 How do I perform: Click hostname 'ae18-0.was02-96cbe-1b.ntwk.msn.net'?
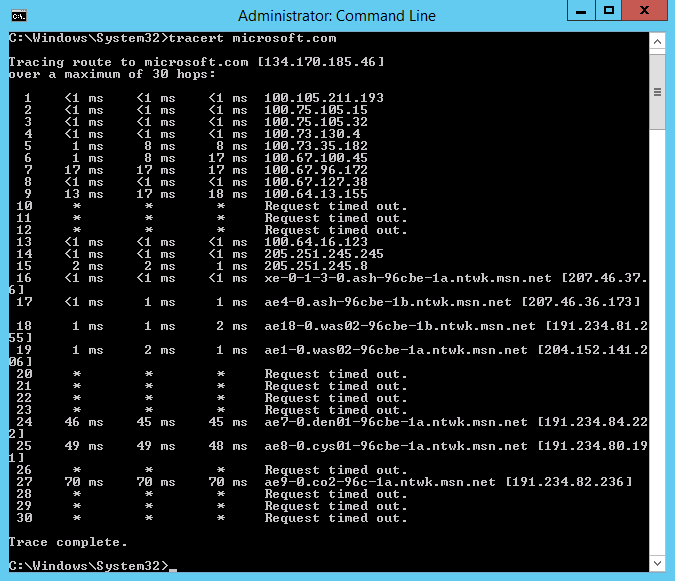click(400, 326)
